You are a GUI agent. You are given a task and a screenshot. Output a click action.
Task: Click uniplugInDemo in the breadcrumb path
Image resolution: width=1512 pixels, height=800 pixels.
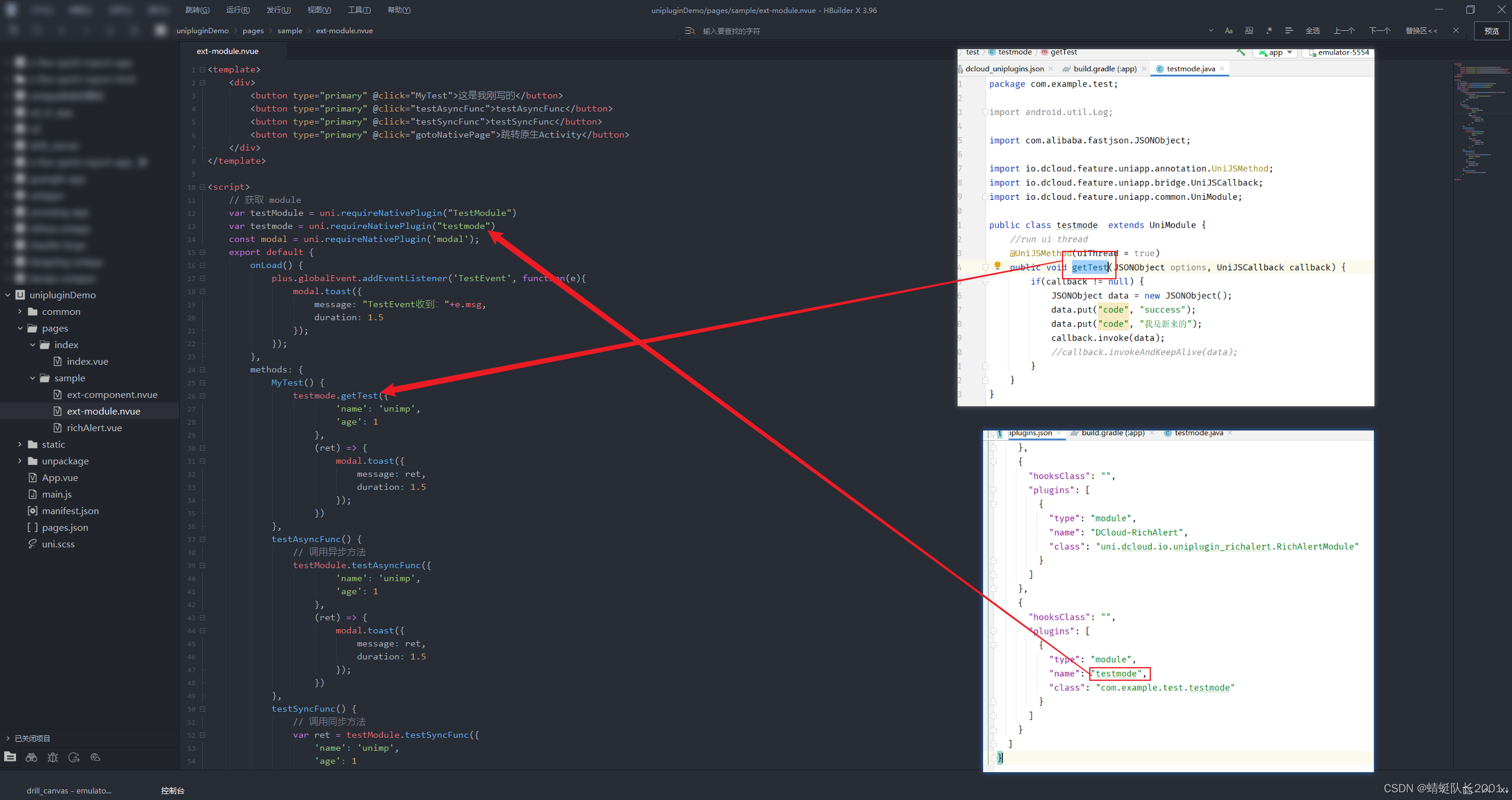(202, 31)
